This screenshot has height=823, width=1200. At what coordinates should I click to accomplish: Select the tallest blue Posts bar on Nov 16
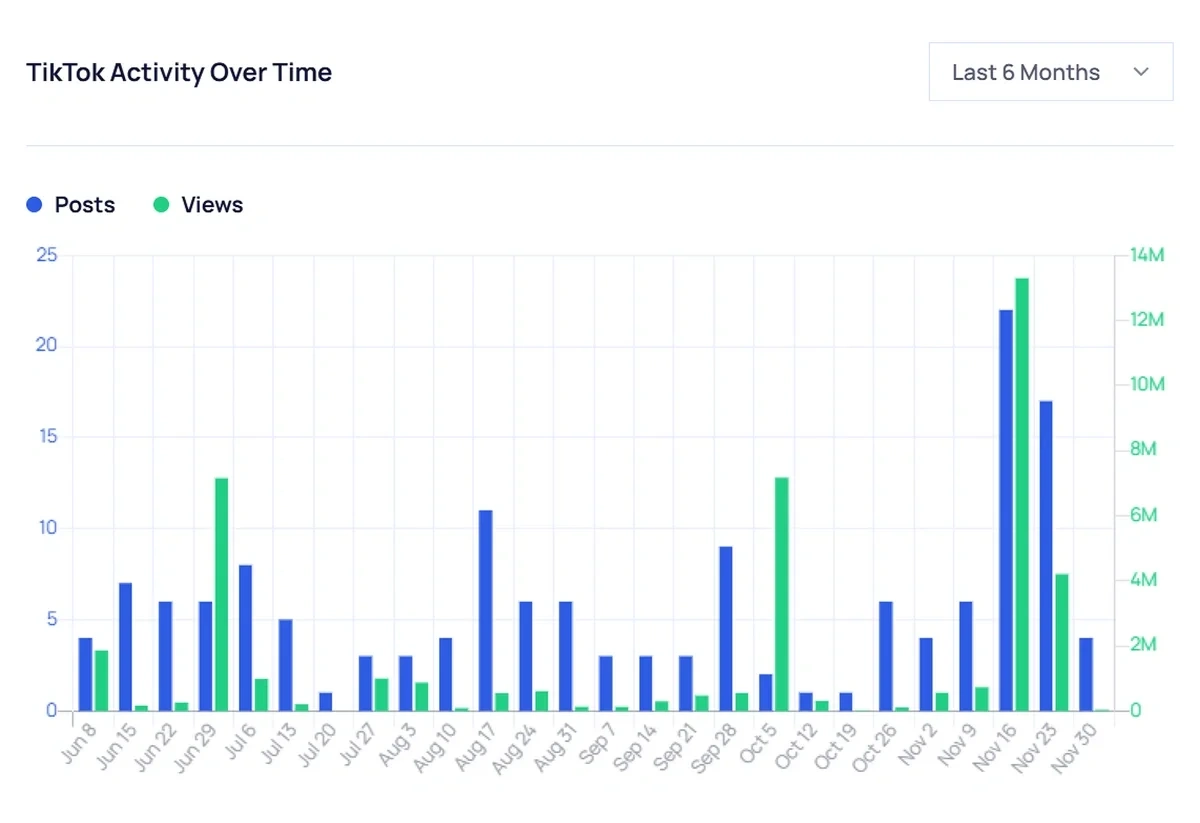pos(1005,500)
